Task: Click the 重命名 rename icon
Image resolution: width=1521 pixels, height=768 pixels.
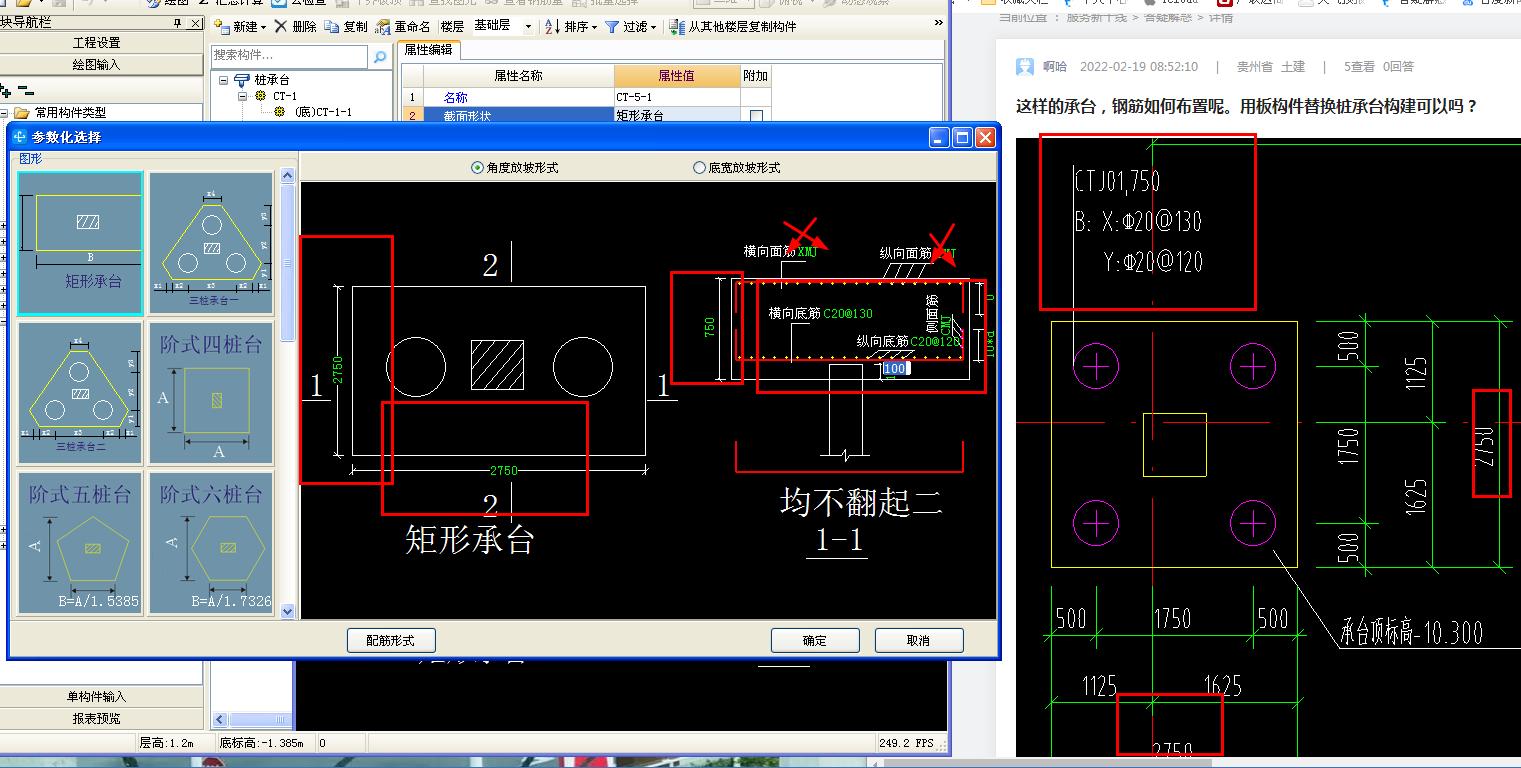Action: coord(382,27)
